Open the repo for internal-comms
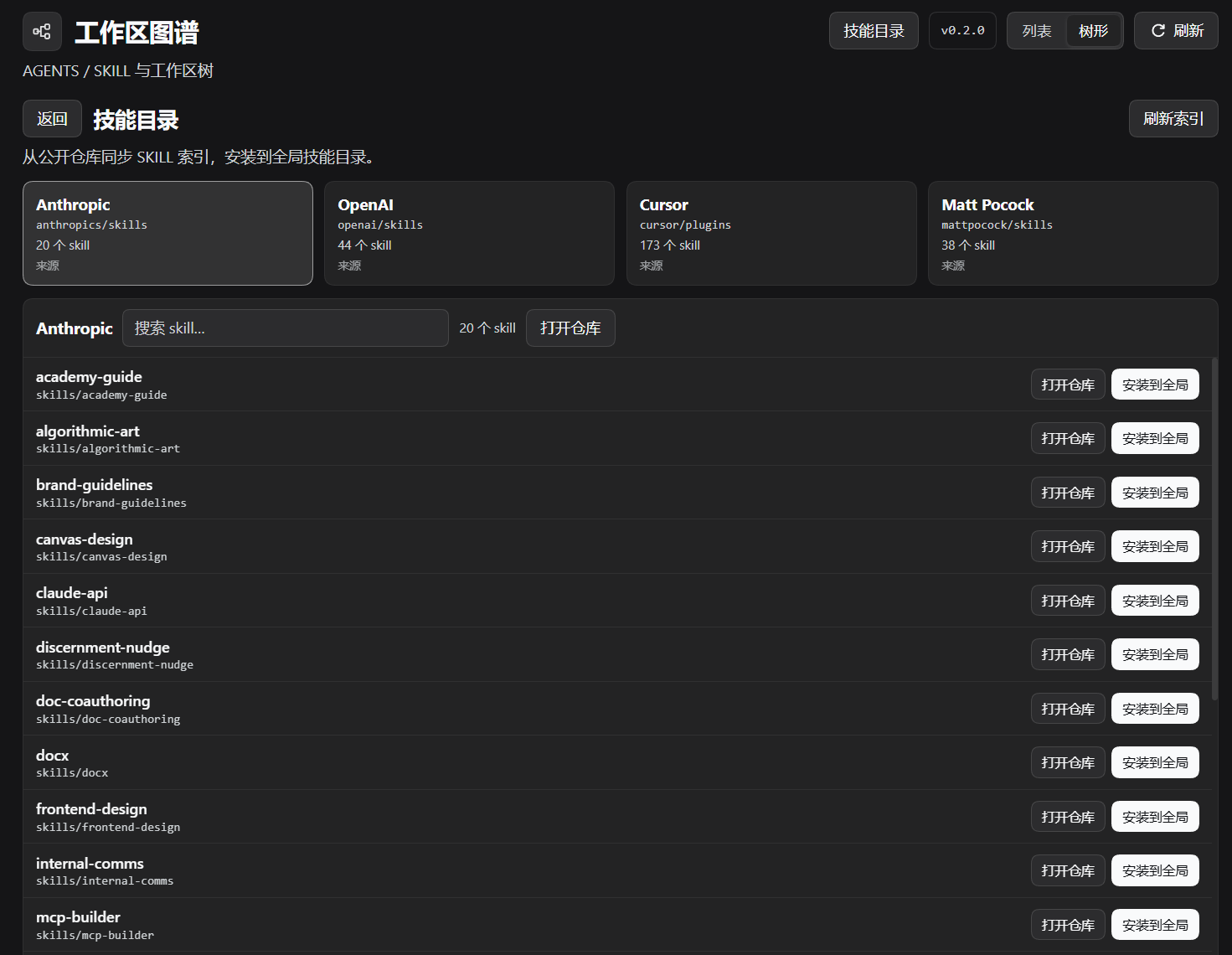Screen dimensions: 1232x955 (1068, 870)
